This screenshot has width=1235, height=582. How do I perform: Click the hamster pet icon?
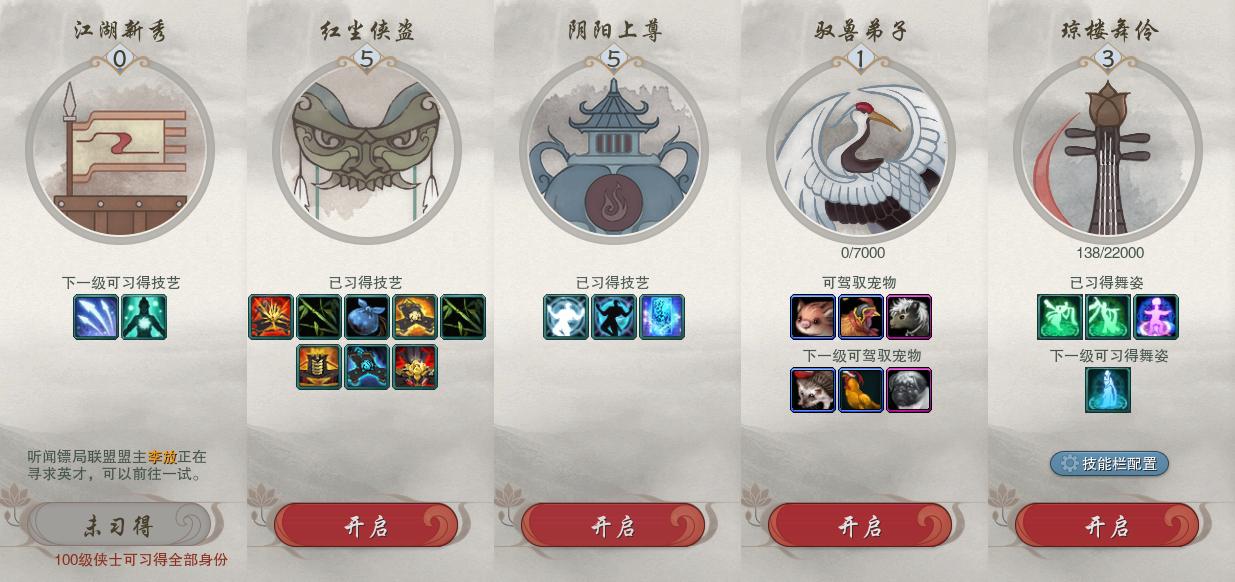point(813,317)
